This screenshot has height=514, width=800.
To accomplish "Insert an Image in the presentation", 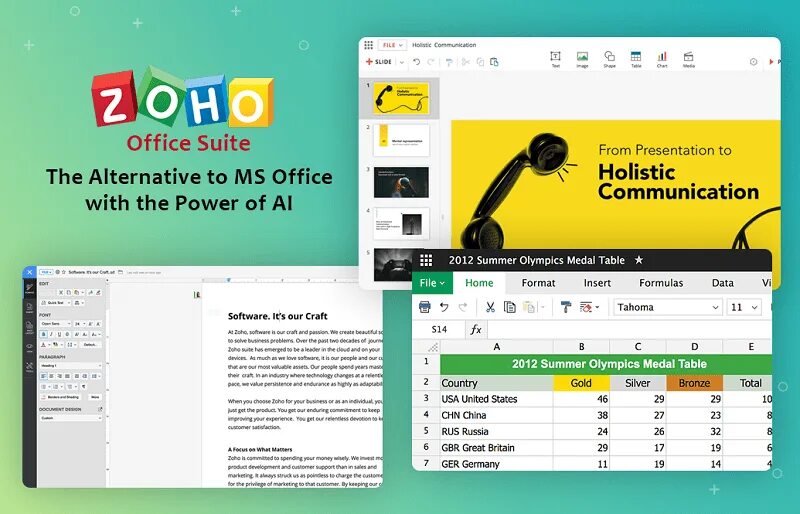I will [582, 59].
